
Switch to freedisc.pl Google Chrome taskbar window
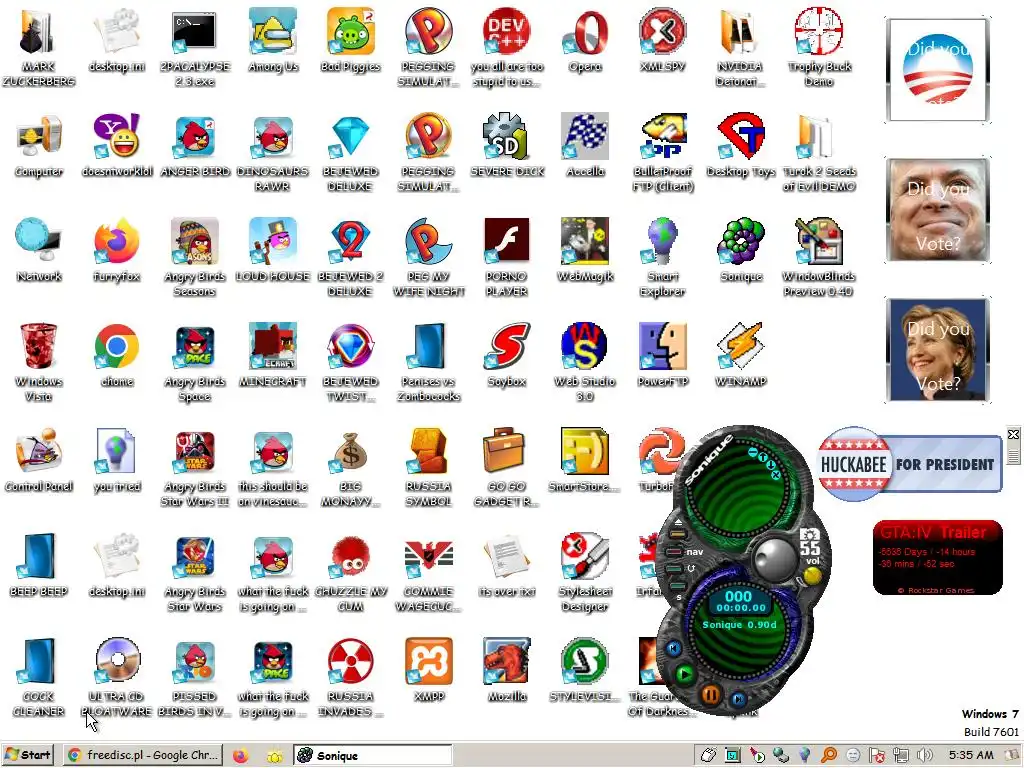pyautogui.click(x=144, y=755)
